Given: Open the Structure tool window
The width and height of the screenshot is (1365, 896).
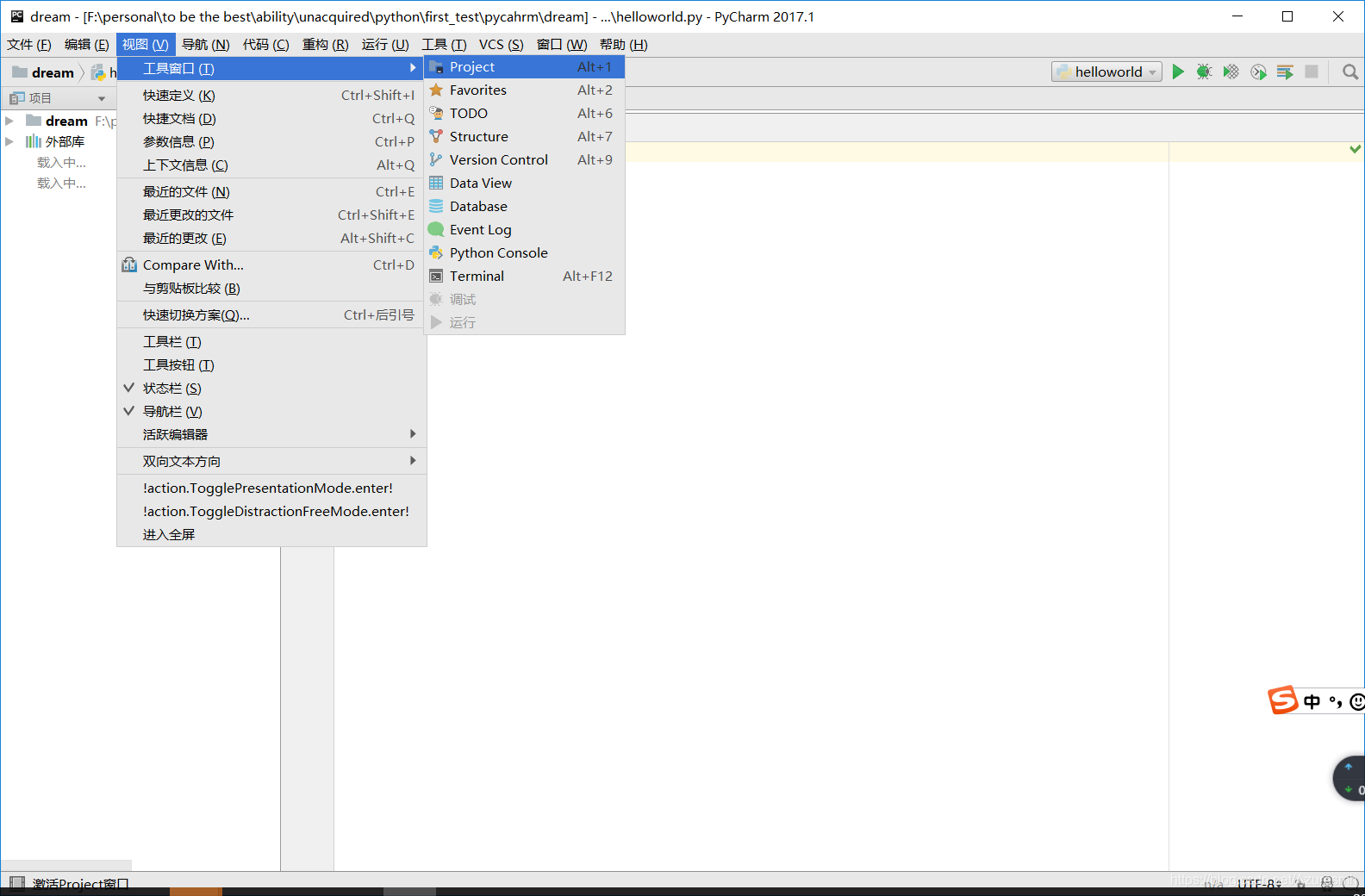Looking at the screenshot, I should click(524, 137).
